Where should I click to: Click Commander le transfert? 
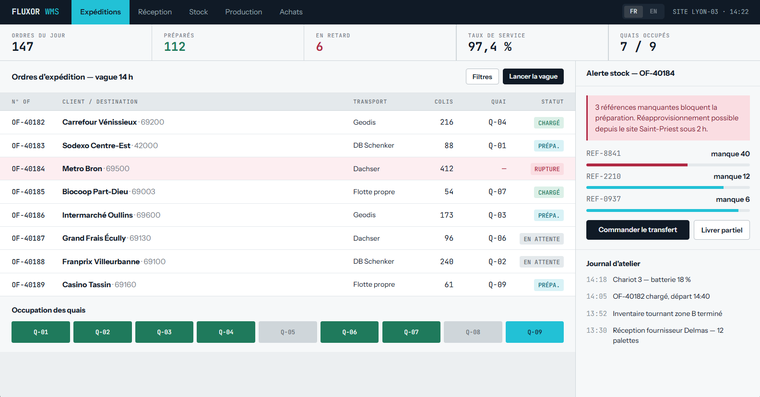637,230
